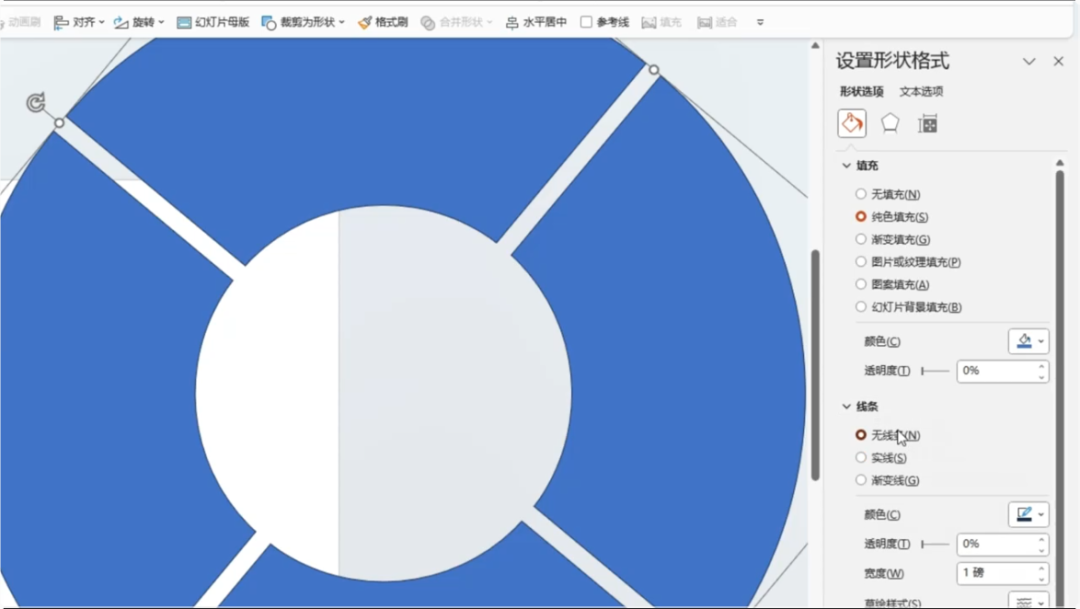The image size is (1080, 609).
Task: Click the 填充 fill picture toolbar icon
Action: (649, 23)
